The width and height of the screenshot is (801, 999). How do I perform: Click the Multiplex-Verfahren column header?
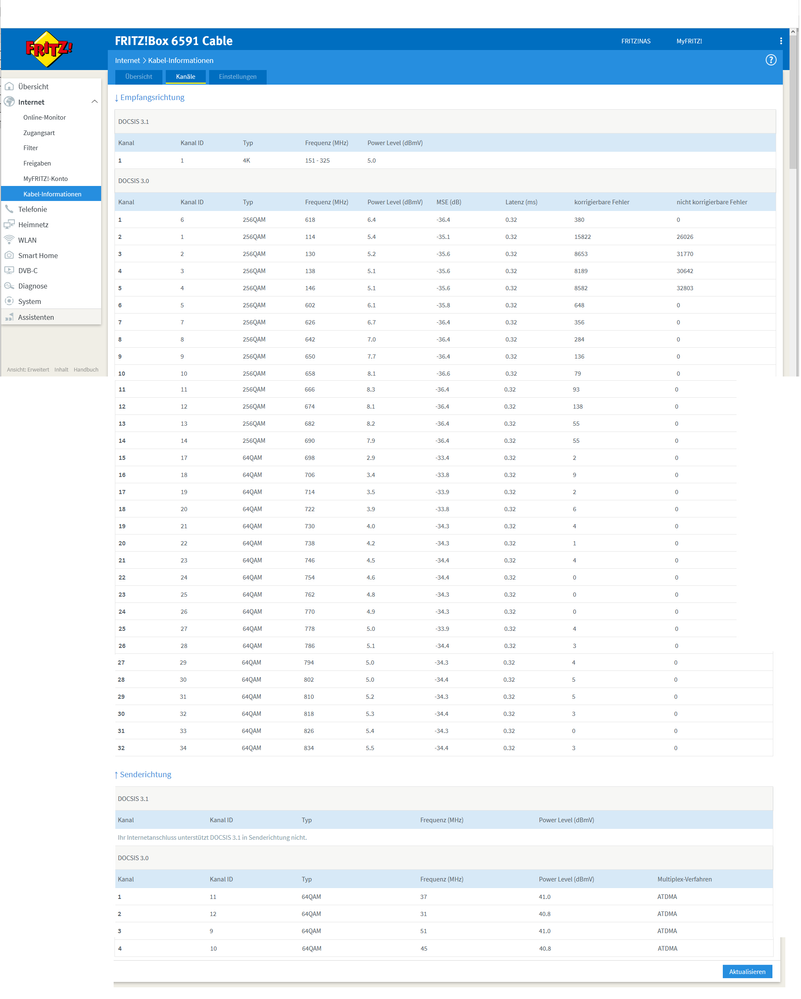pyautogui.click(x=684, y=879)
